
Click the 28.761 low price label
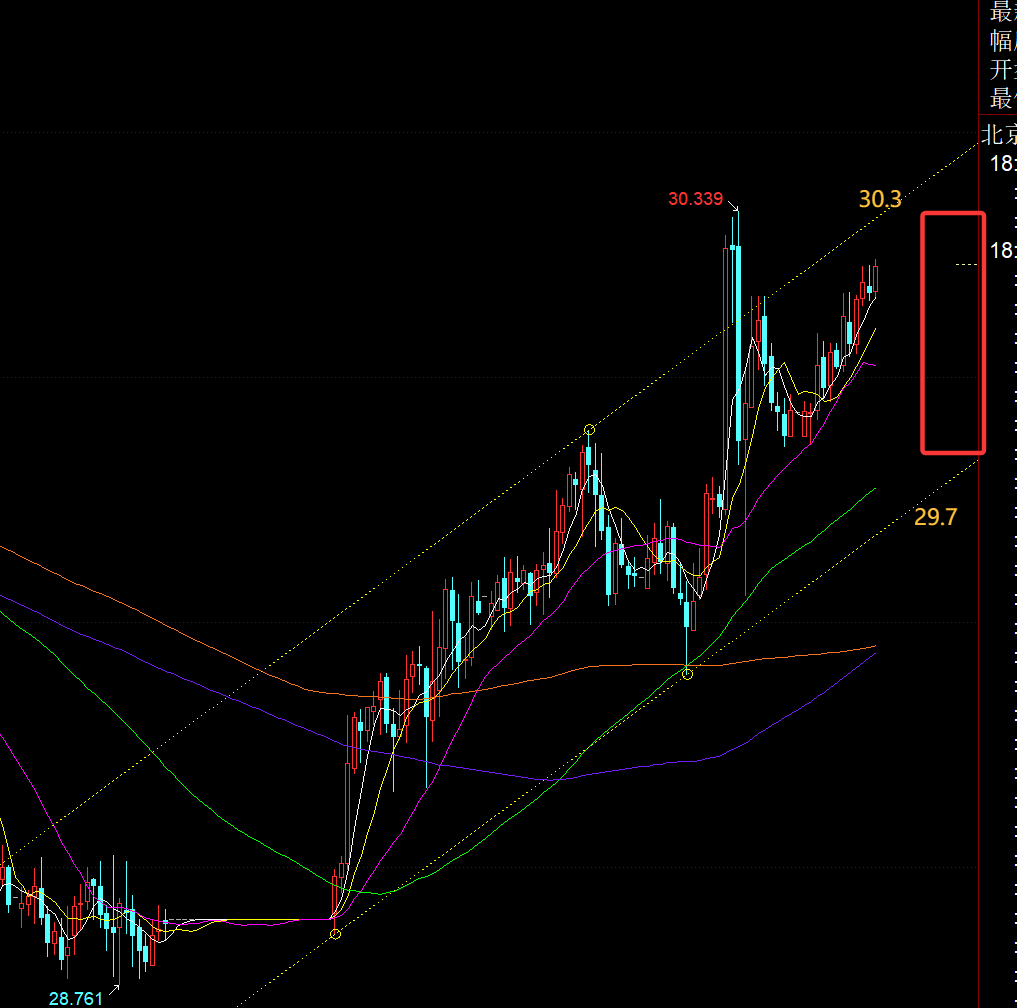coord(76,998)
